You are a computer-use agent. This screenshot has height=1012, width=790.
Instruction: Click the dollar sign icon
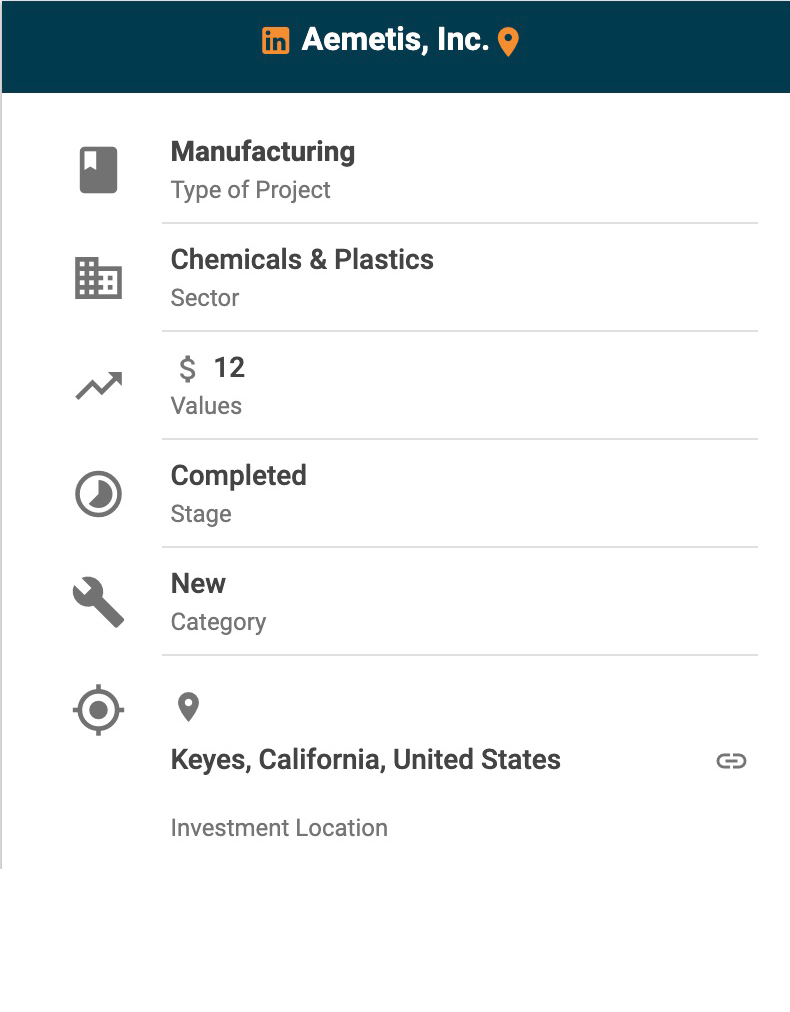point(187,369)
